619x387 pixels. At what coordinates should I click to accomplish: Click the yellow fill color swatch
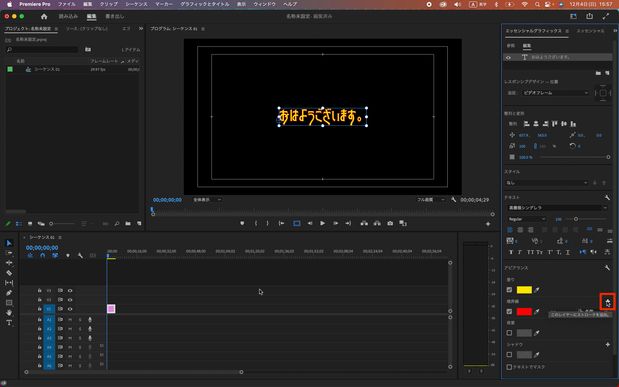(524, 290)
